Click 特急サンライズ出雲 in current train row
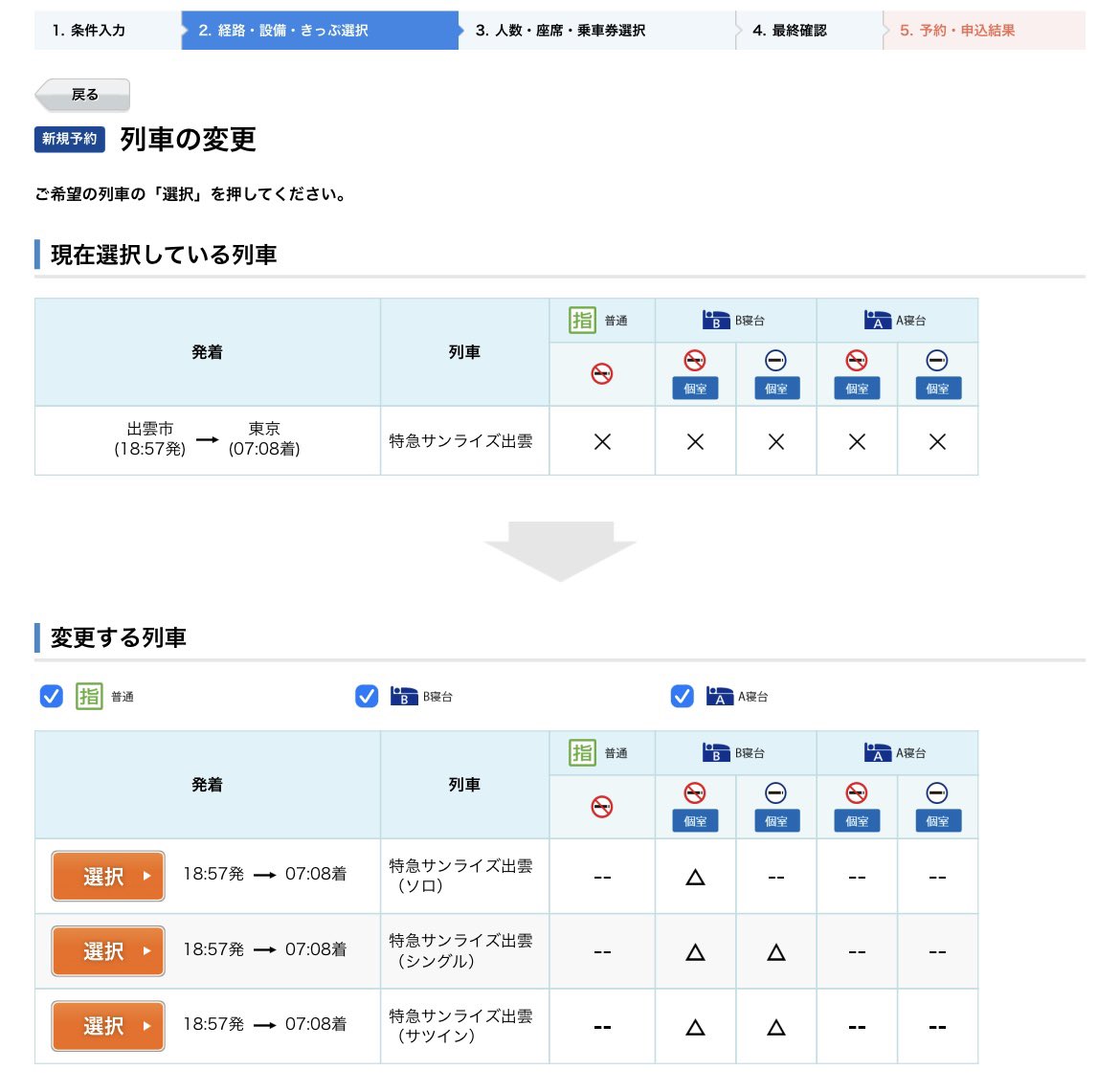This screenshot has width=1120, height=1092. [x=460, y=440]
